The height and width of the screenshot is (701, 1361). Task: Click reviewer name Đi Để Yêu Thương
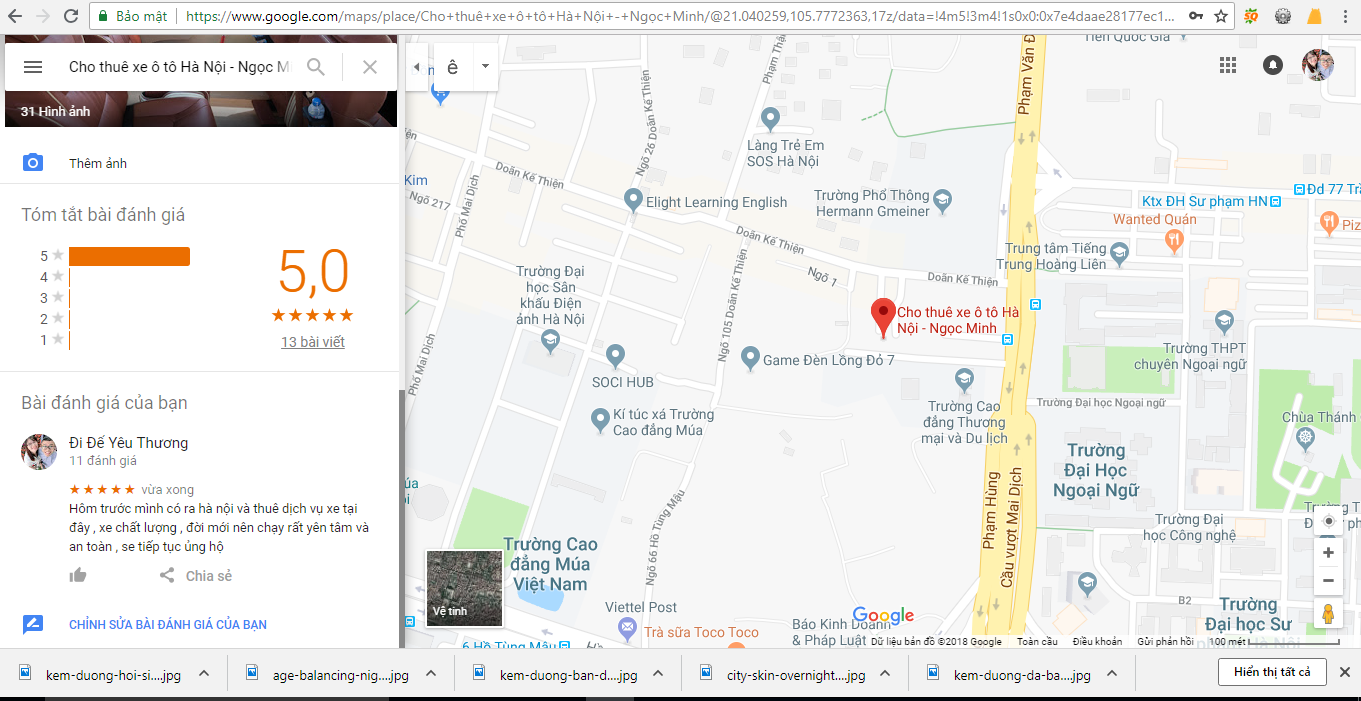[128, 443]
